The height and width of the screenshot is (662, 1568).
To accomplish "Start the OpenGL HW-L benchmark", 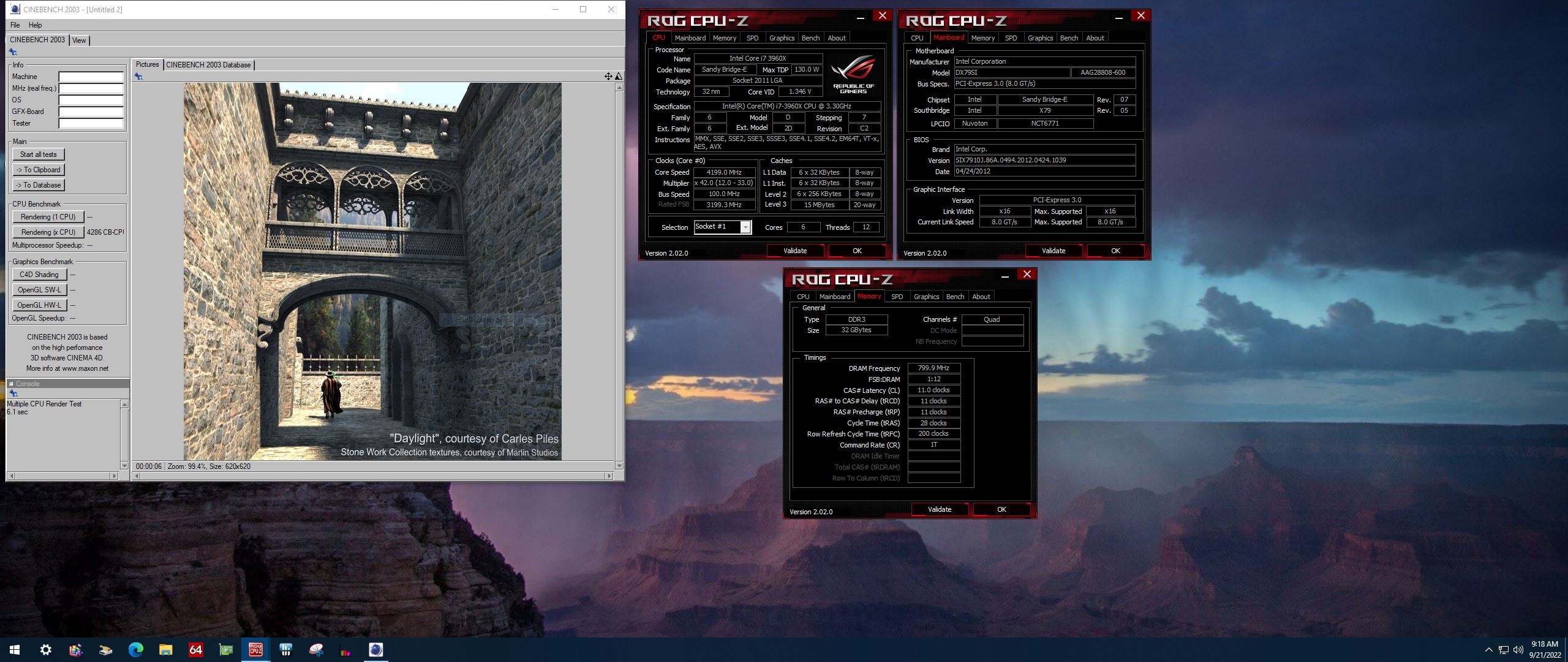I will [x=39, y=305].
